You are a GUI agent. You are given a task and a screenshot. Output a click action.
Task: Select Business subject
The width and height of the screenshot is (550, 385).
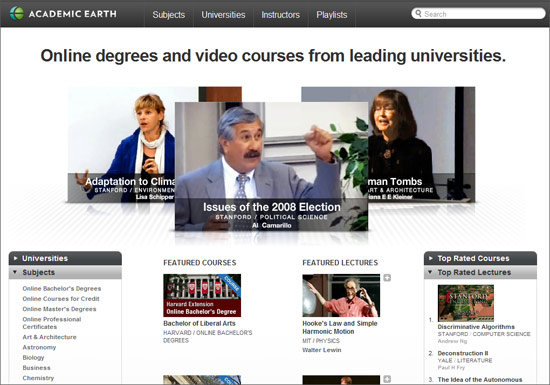(36, 367)
